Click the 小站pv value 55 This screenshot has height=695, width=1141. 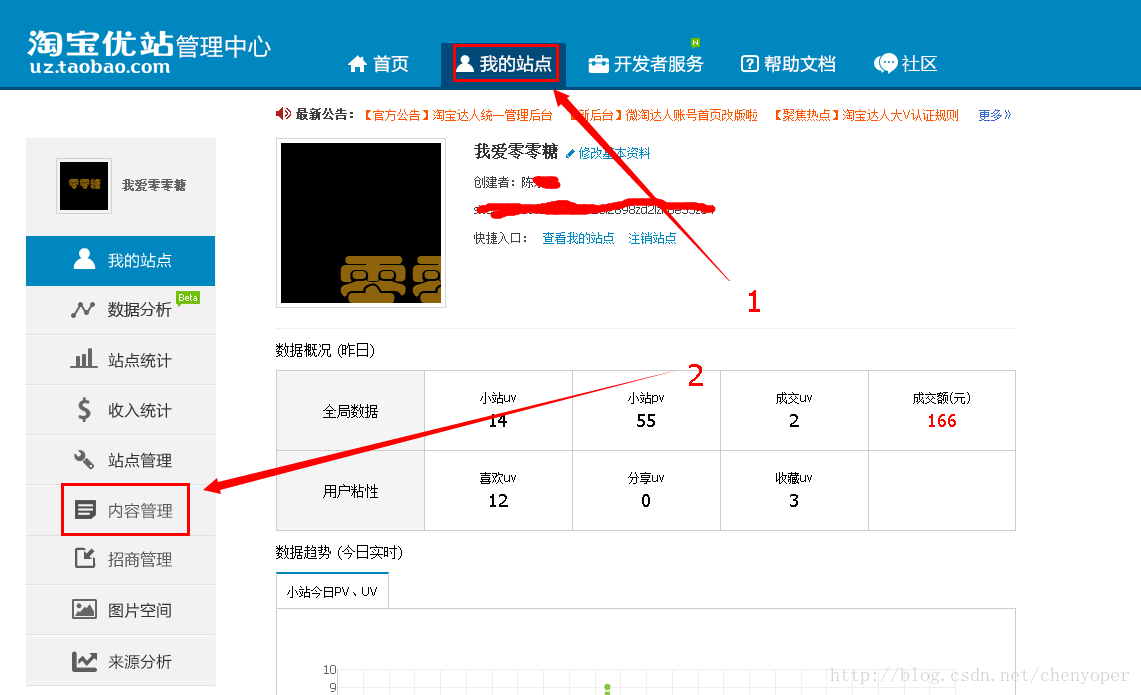coord(646,421)
